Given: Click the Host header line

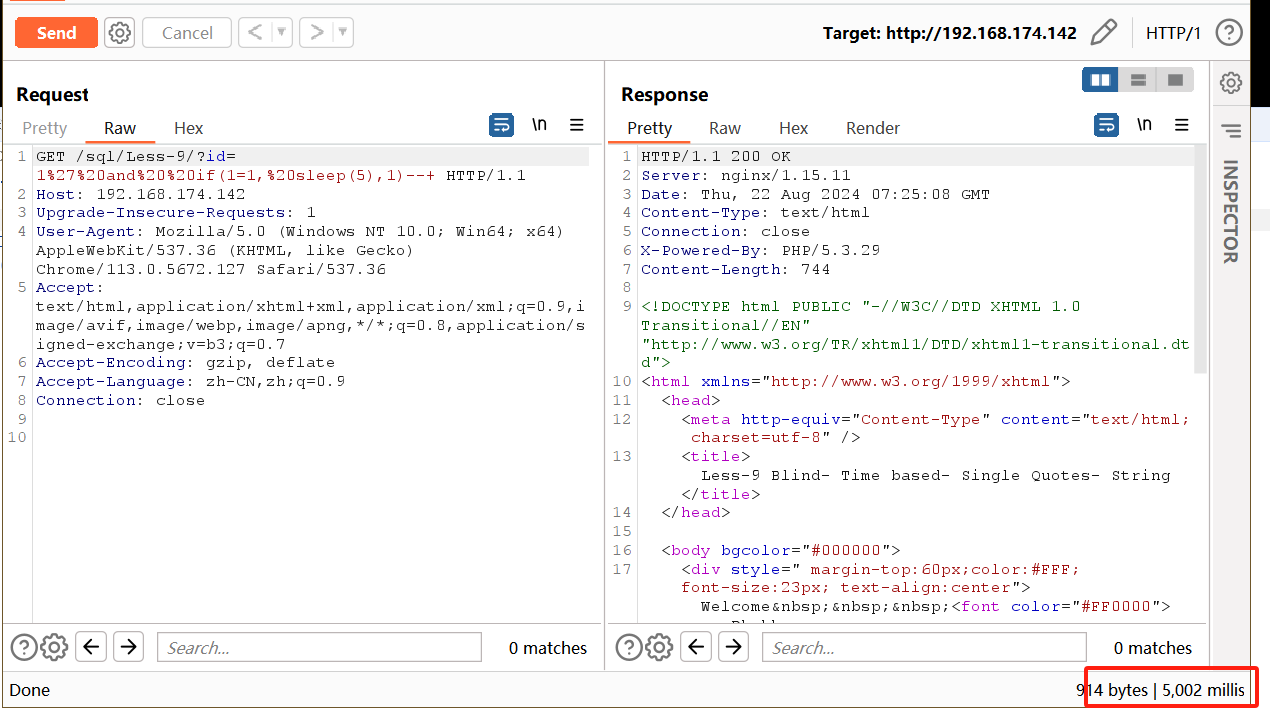Looking at the screenshot, I should (x=140, y=194).
